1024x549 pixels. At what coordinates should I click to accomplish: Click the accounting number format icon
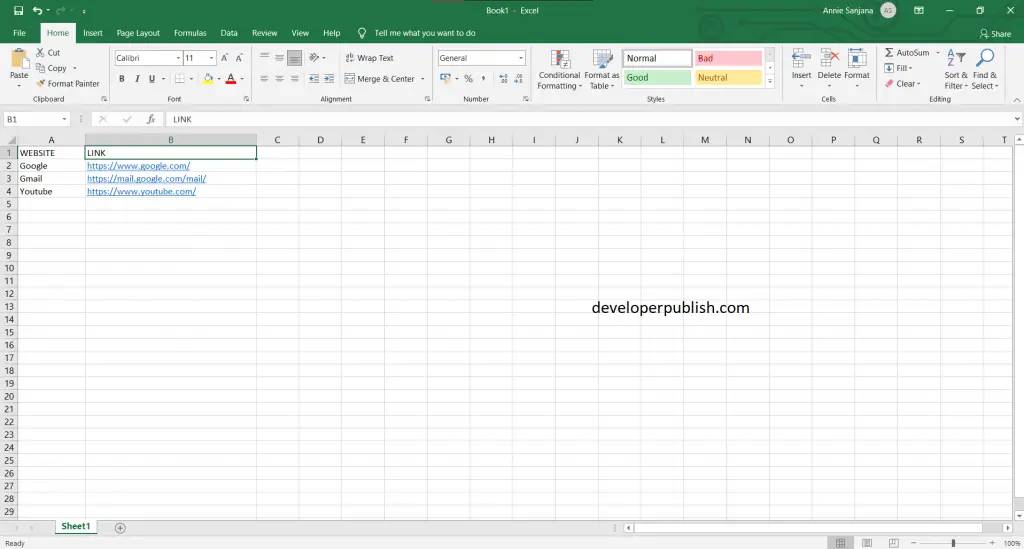point(445,79)
